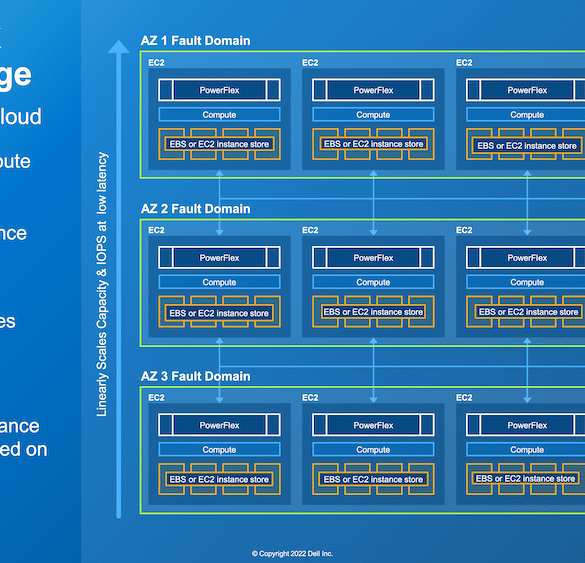Click the third "EC2" label in AZ 3

464,398
